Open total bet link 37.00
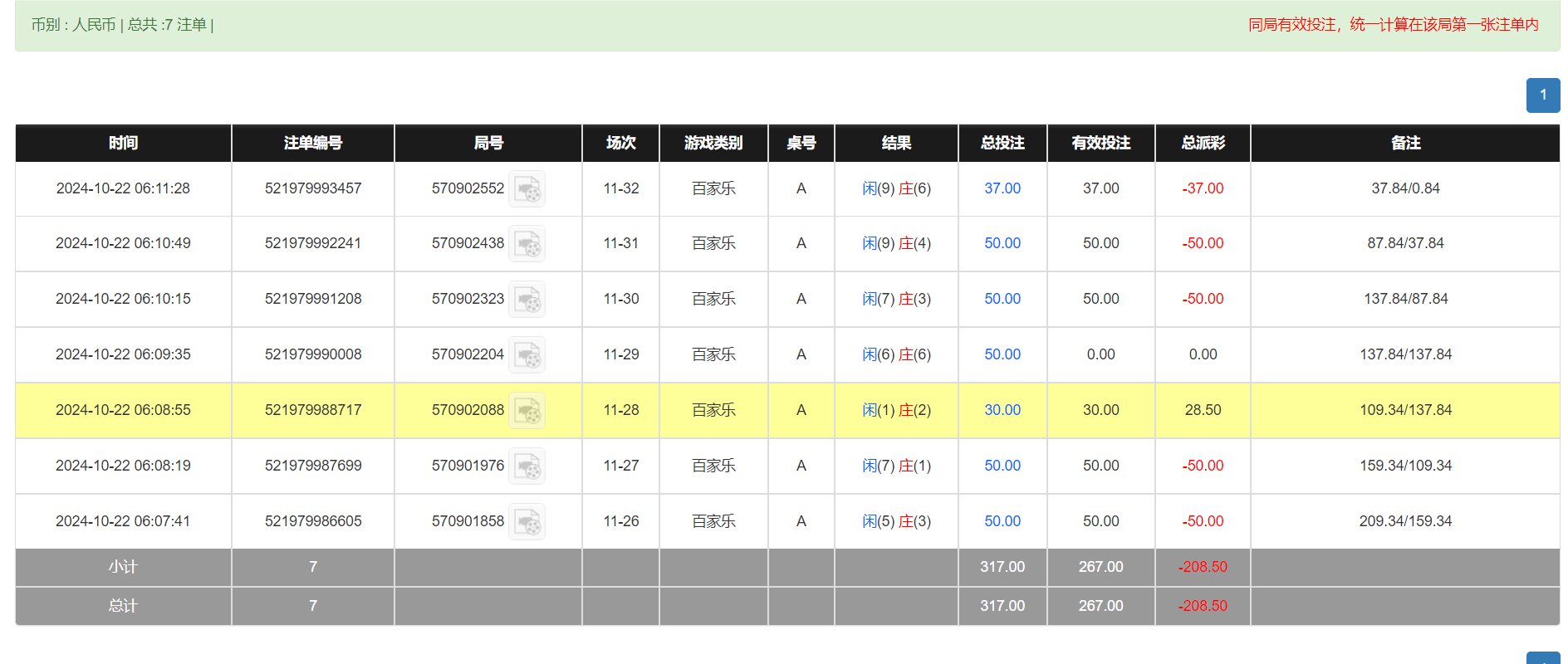This screenshot has width=1568, height=664. [x=1002, y=188]
